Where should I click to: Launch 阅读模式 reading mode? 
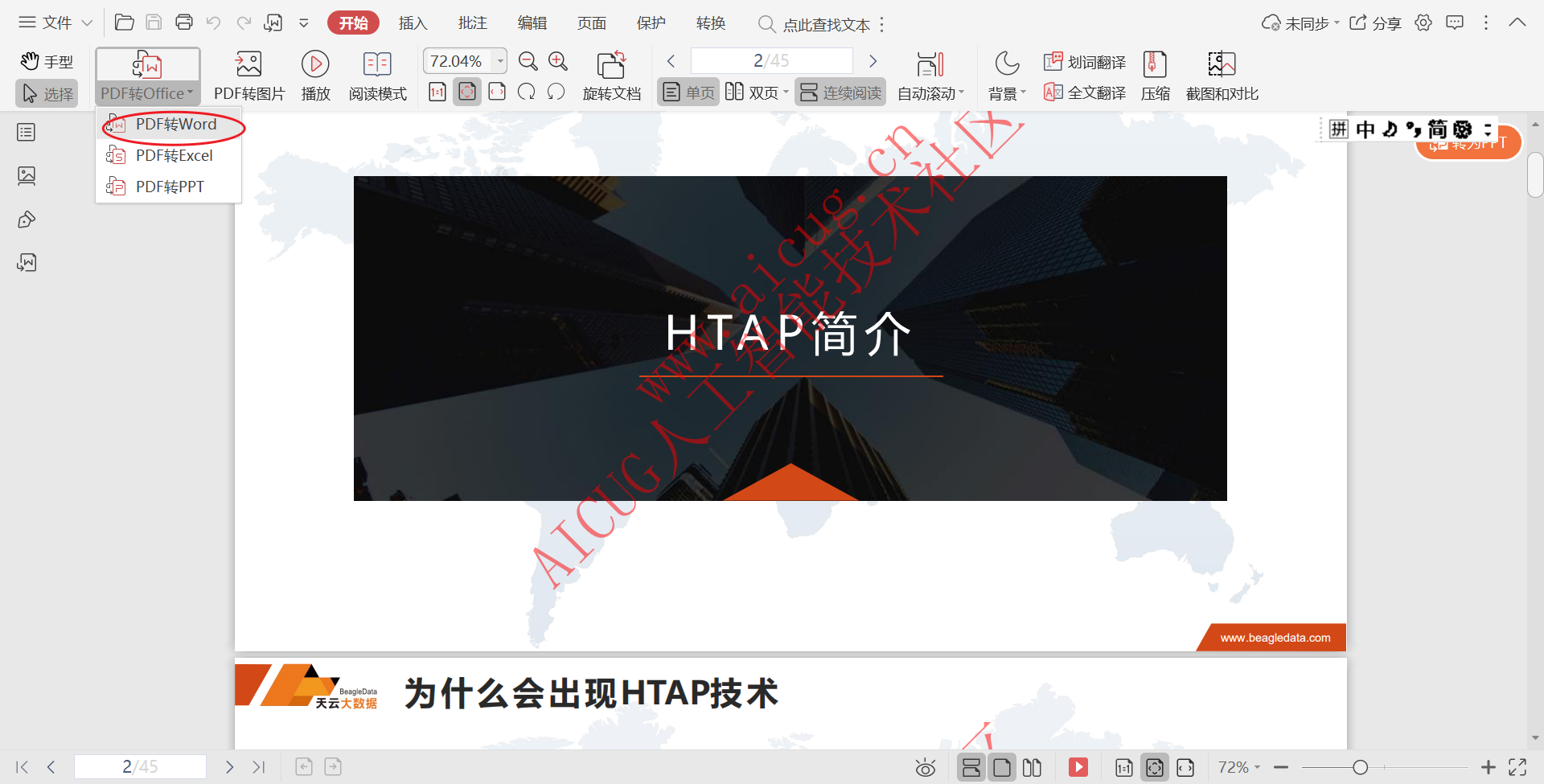(x=377, y=75)
